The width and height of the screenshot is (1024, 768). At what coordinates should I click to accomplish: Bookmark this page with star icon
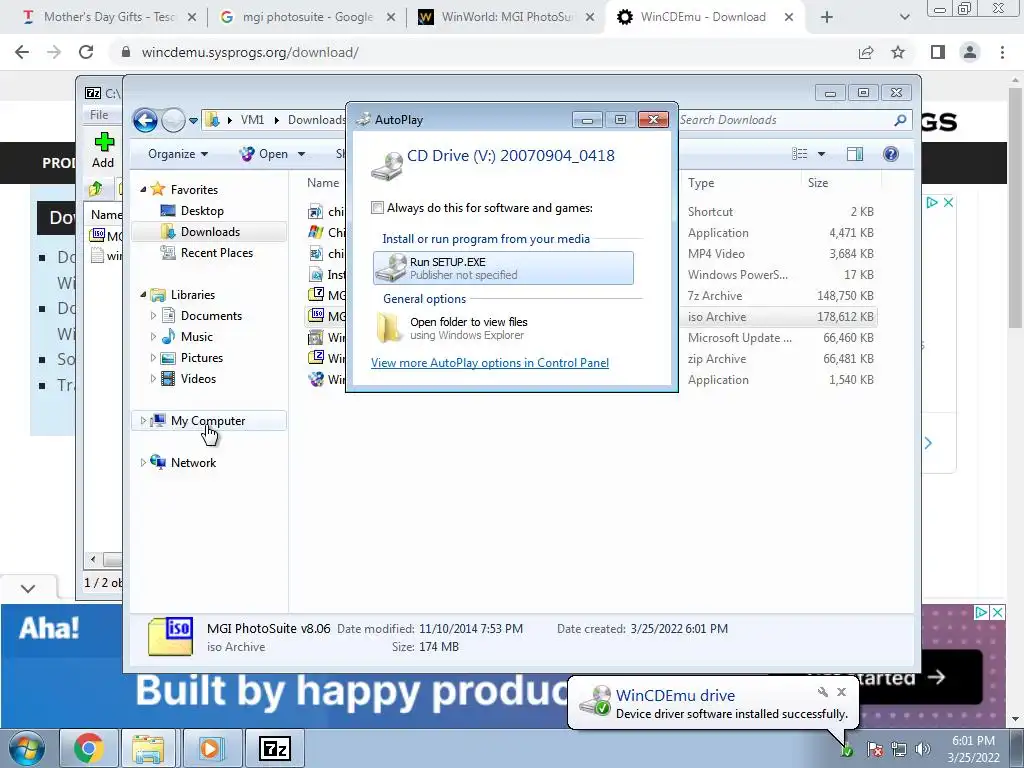click(x=898, y=52)
